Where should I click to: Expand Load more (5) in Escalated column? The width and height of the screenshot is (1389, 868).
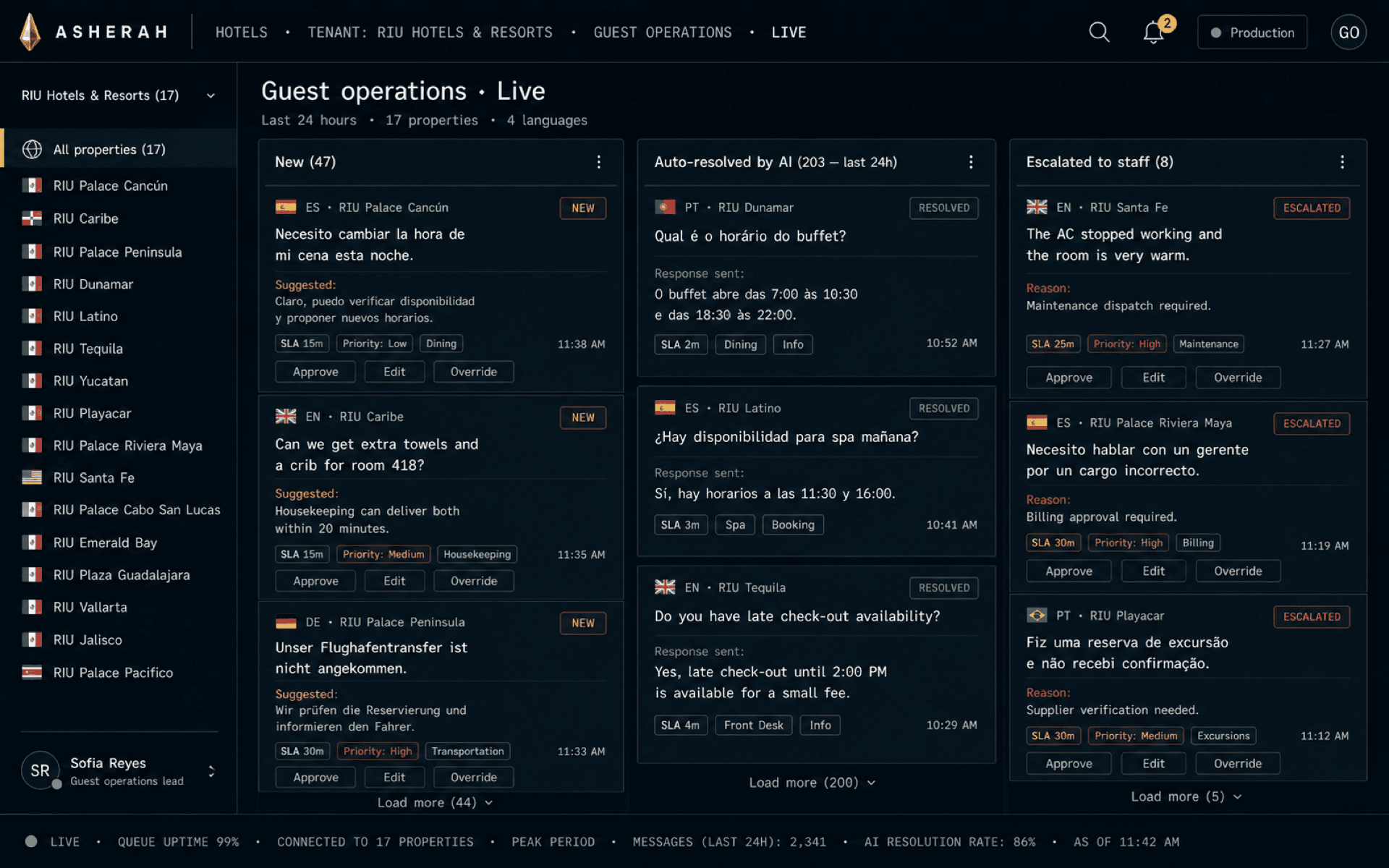[x=1186, y=796]
